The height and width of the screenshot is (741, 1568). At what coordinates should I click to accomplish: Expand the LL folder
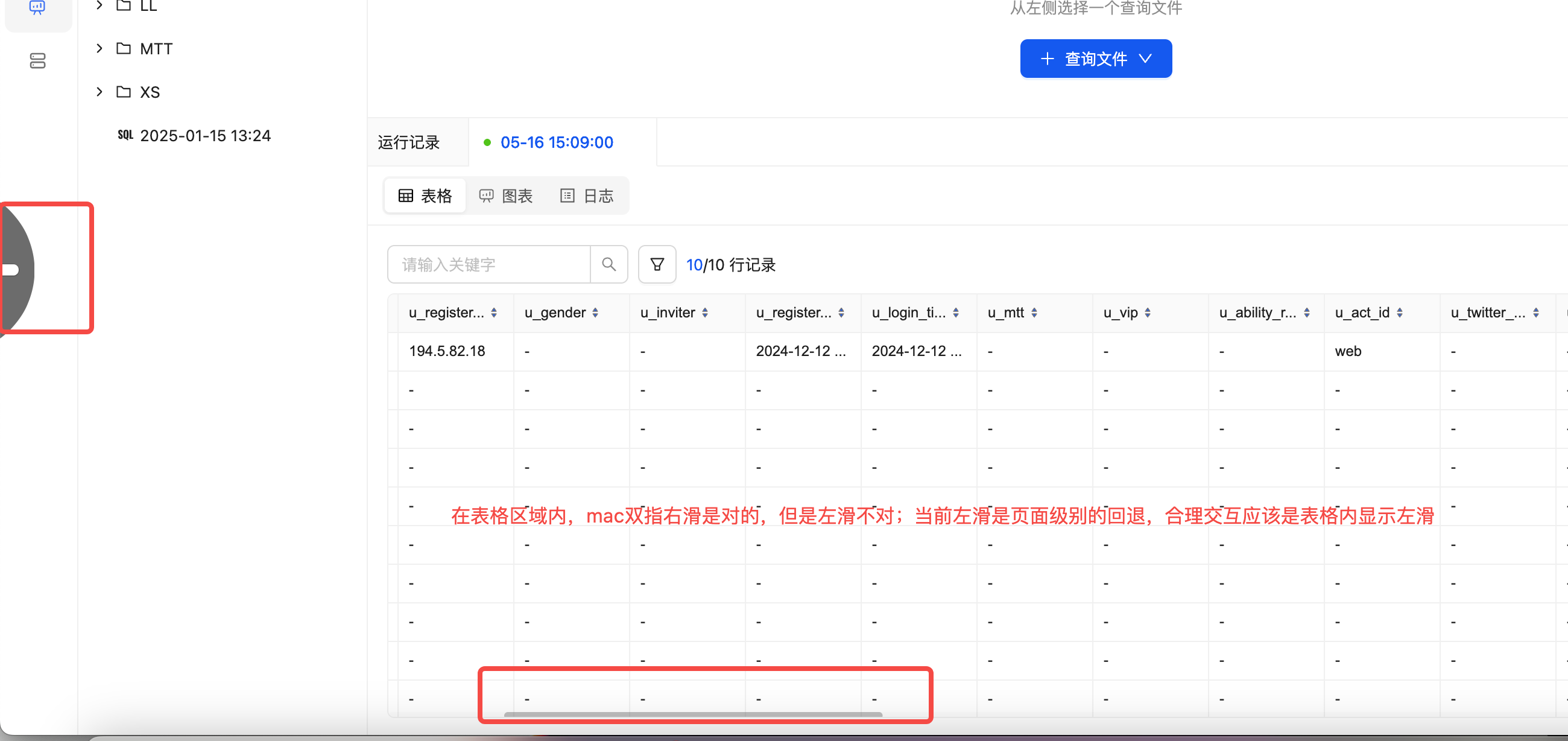(100, 5)
